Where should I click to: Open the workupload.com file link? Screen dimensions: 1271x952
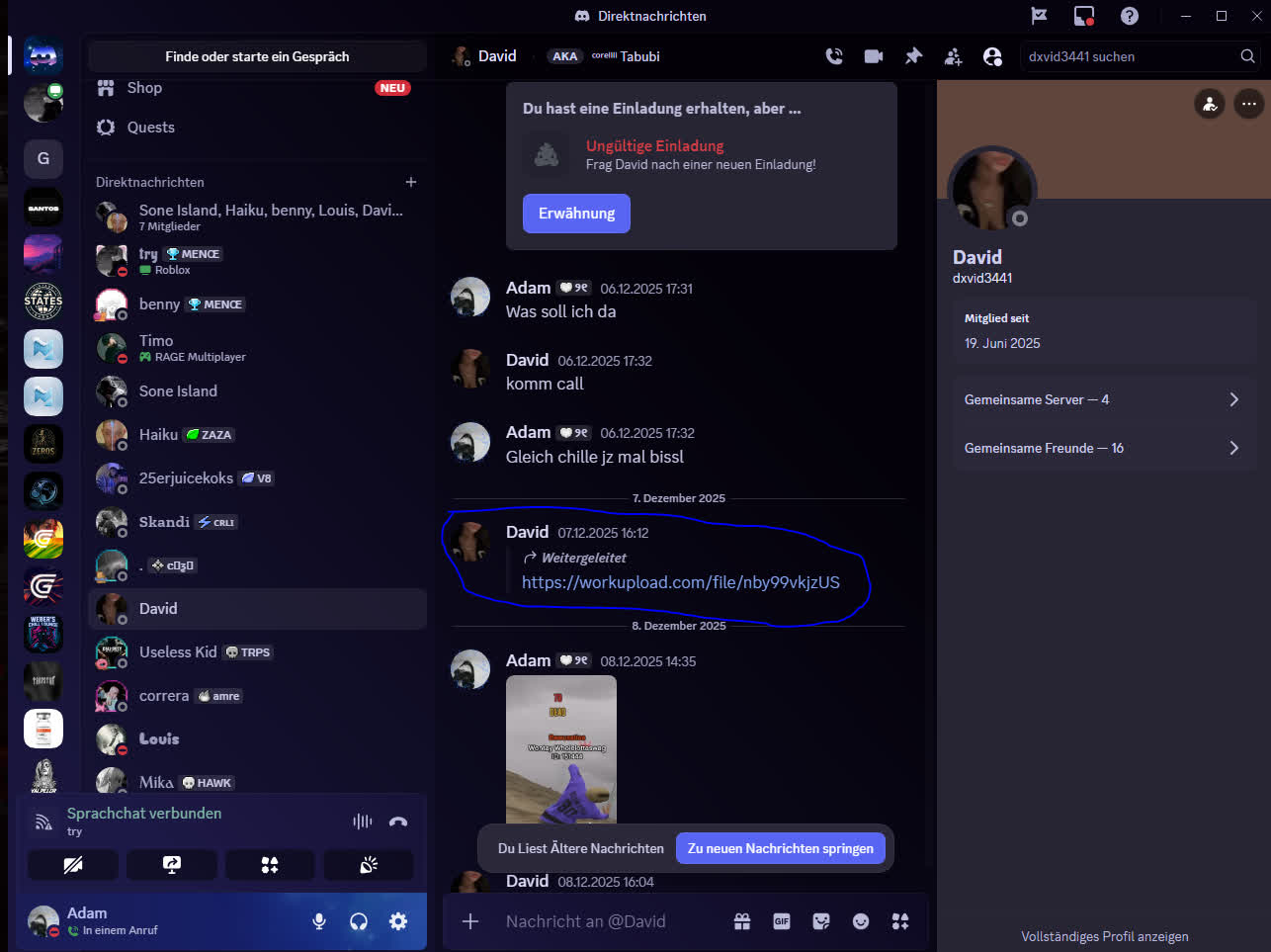point(680,582)
